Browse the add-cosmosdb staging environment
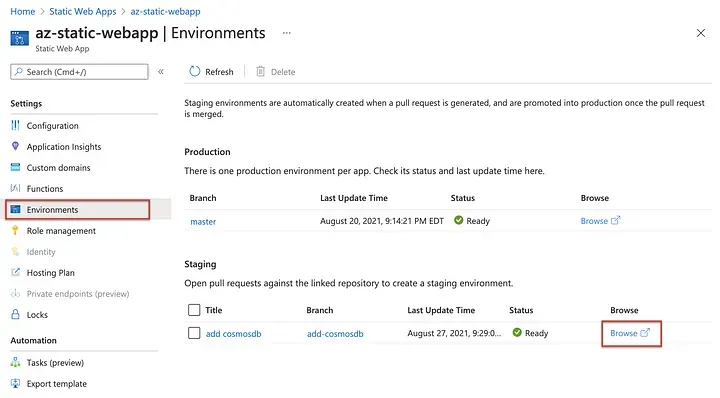 tap(624, 333)
